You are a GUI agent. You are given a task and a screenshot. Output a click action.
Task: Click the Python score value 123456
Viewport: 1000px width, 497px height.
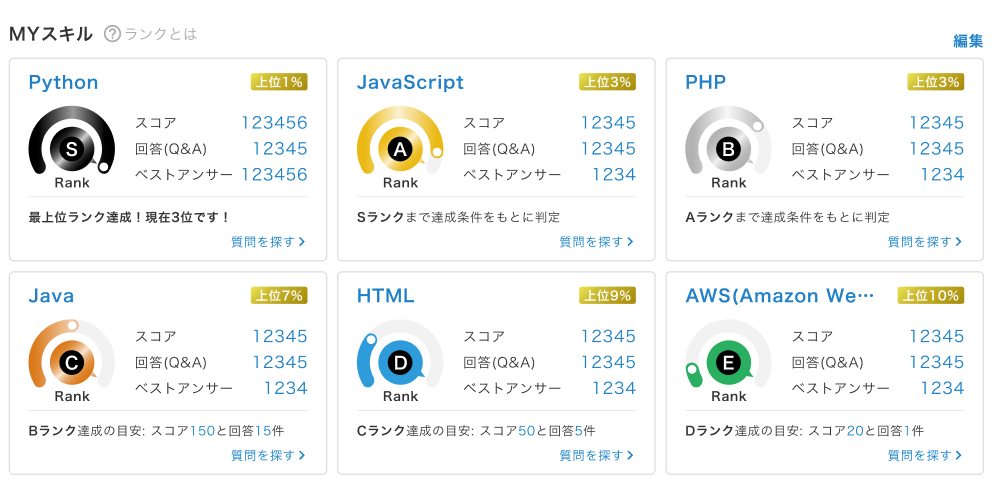tap(274, 123)
